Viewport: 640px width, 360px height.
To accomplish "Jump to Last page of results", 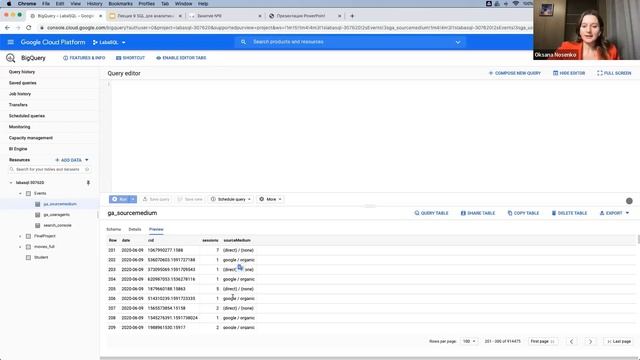I will pos(619,341).
